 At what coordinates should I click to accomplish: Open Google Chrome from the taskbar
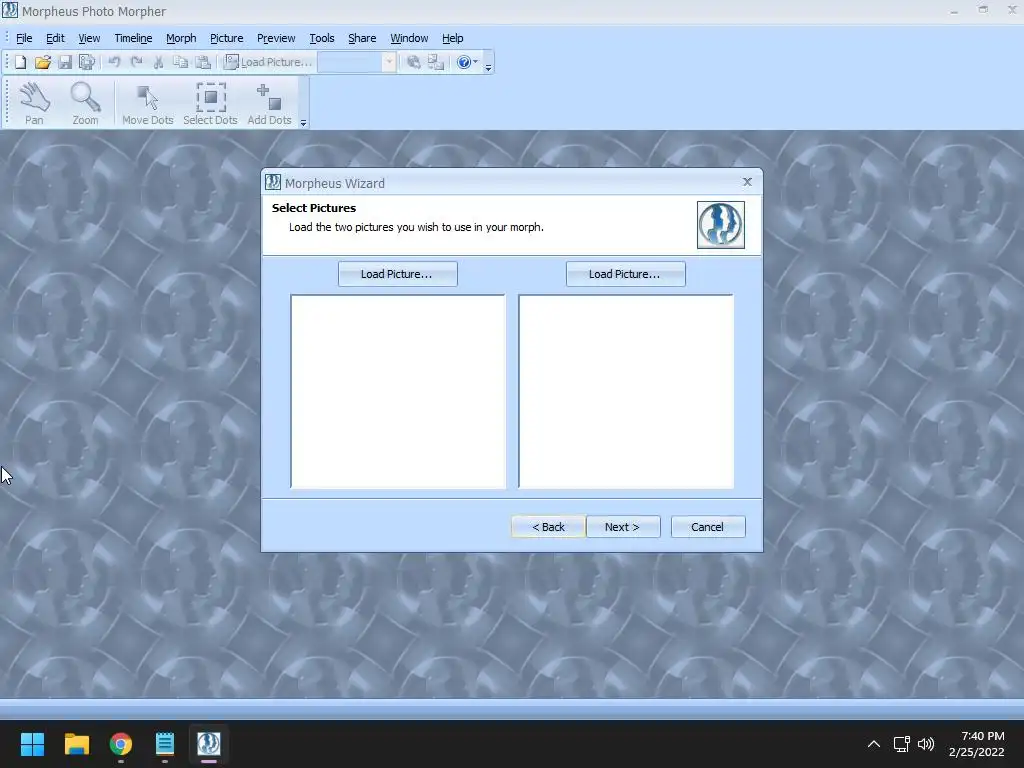121,744
